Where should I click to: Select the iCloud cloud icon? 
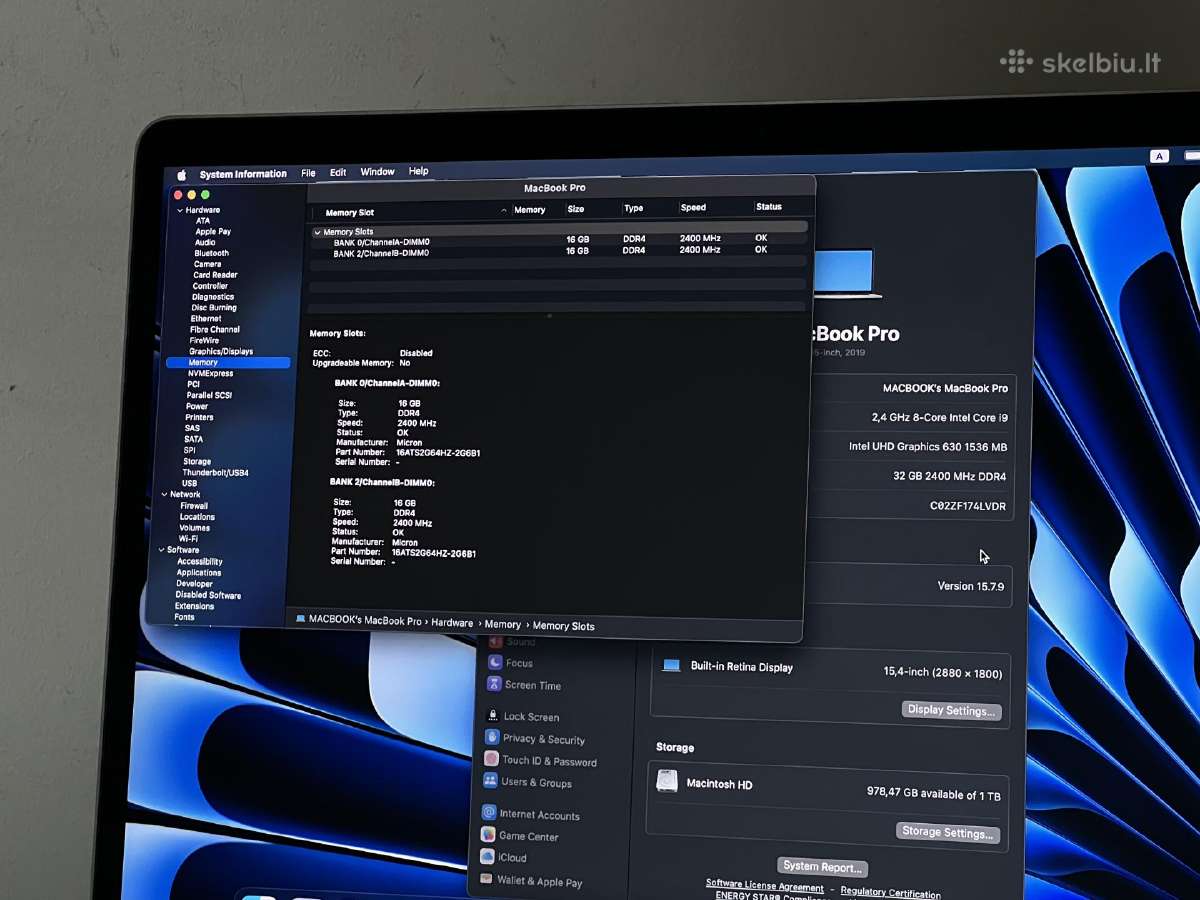pyautogui.click(x=487, y=857)
